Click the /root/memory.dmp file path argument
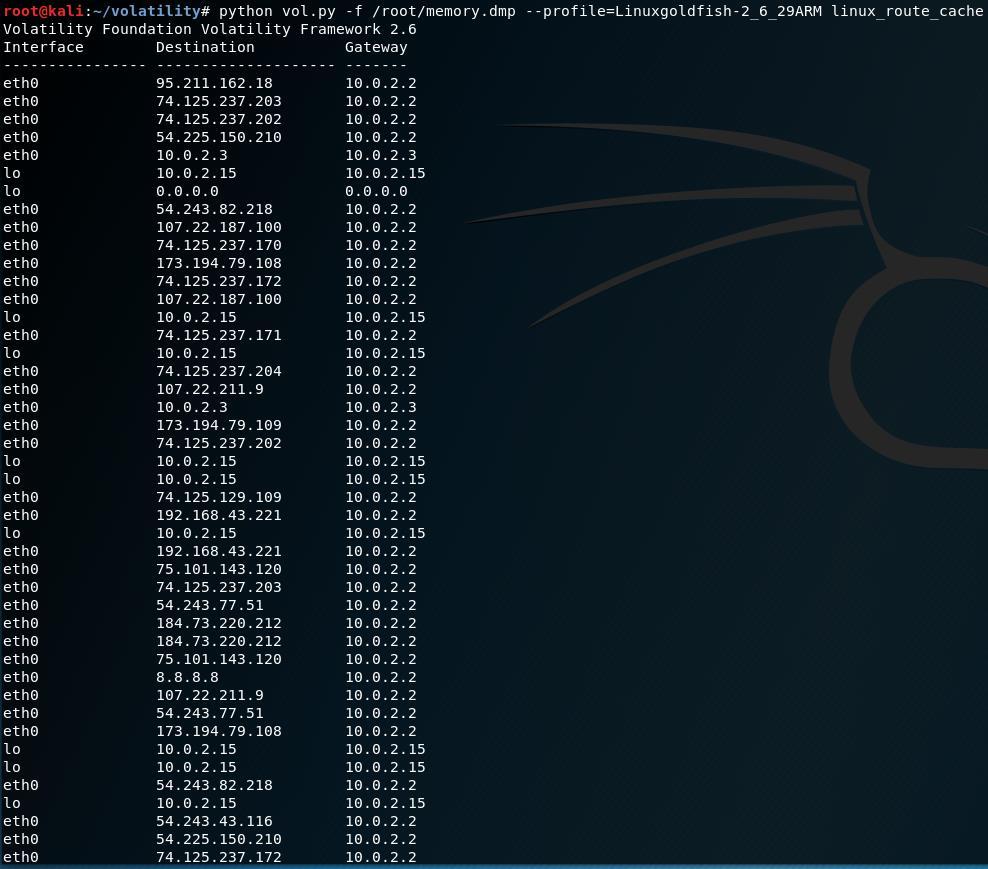 (x=443, y=11)
